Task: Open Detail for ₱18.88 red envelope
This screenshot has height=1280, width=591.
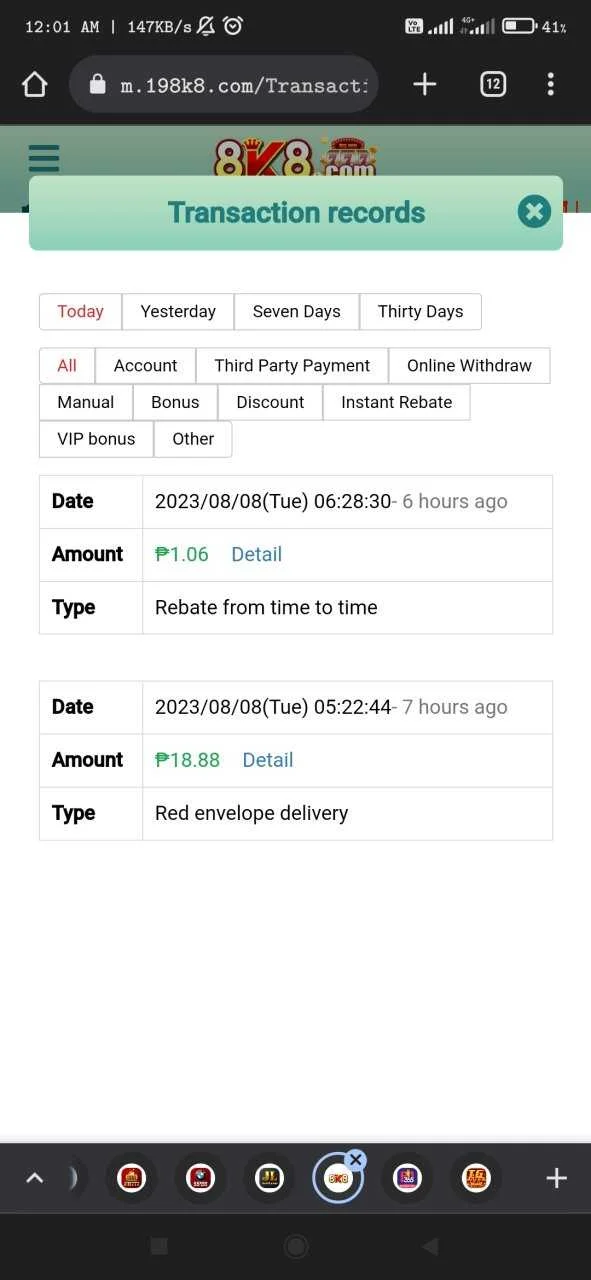Action: [x=268, y=760]
